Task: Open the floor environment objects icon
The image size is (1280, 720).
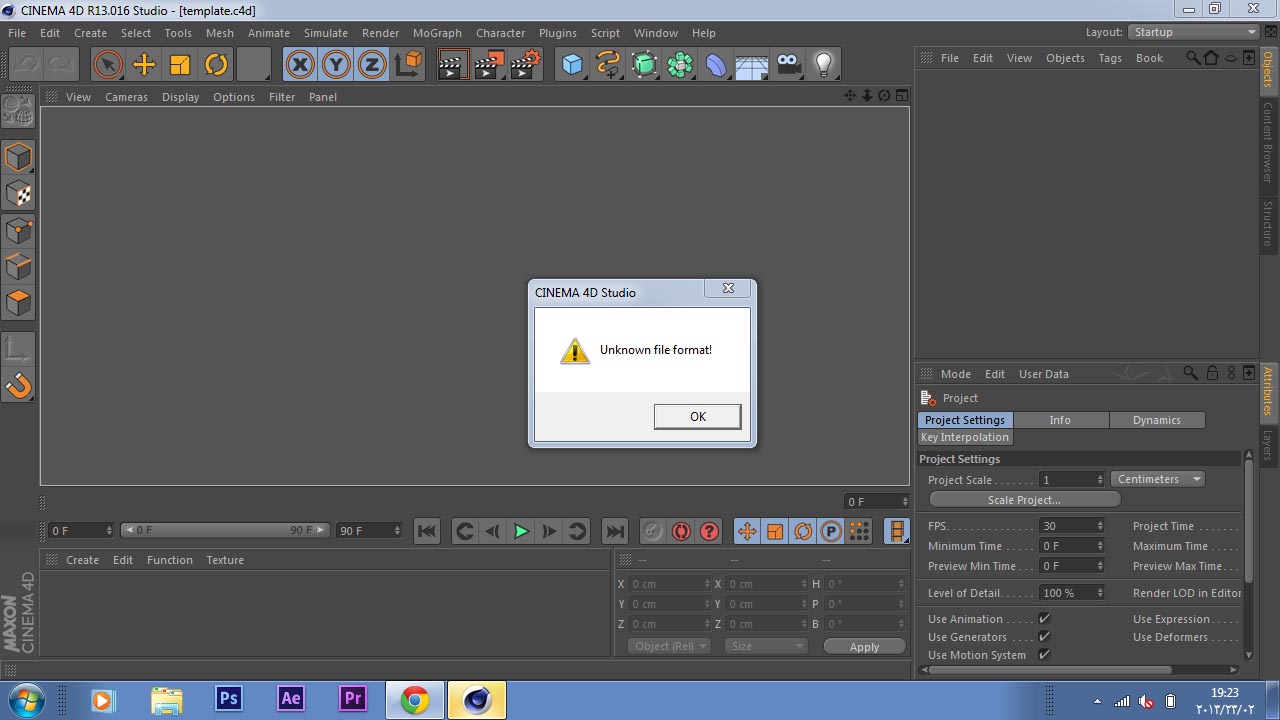Action: click(752, 65)
